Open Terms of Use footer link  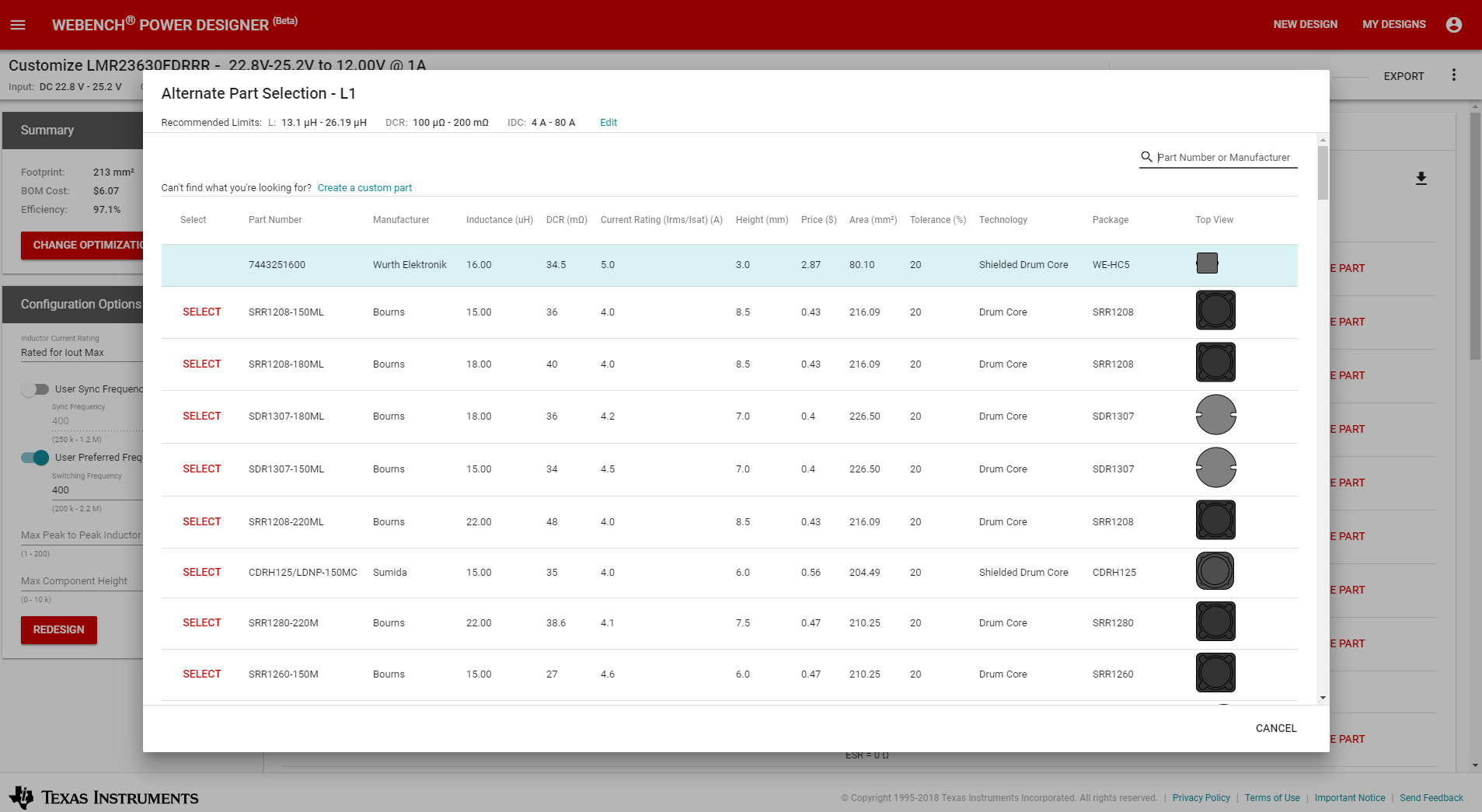click(1272, 798)
